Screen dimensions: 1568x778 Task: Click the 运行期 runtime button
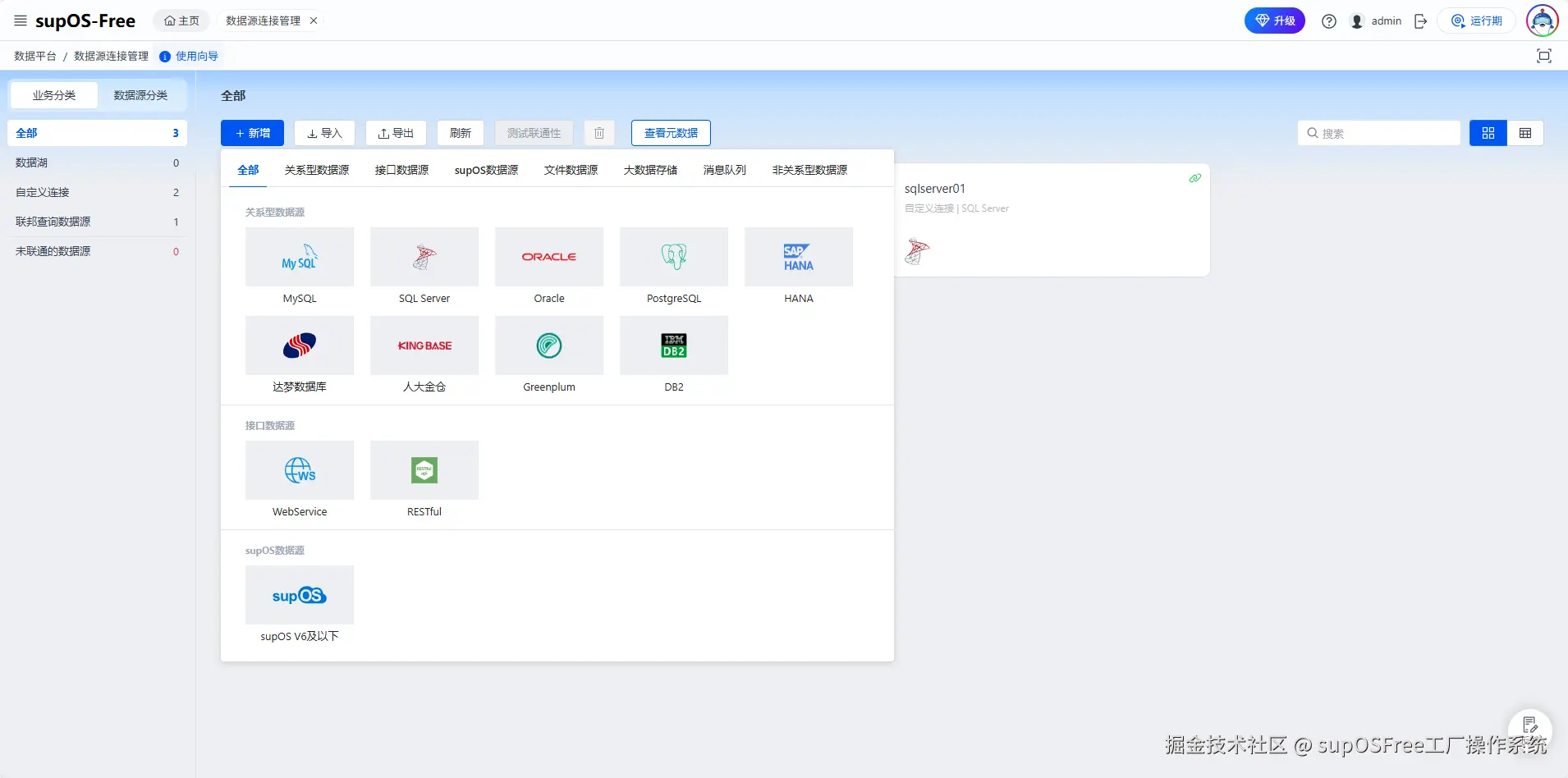[x=1477, y=21]
